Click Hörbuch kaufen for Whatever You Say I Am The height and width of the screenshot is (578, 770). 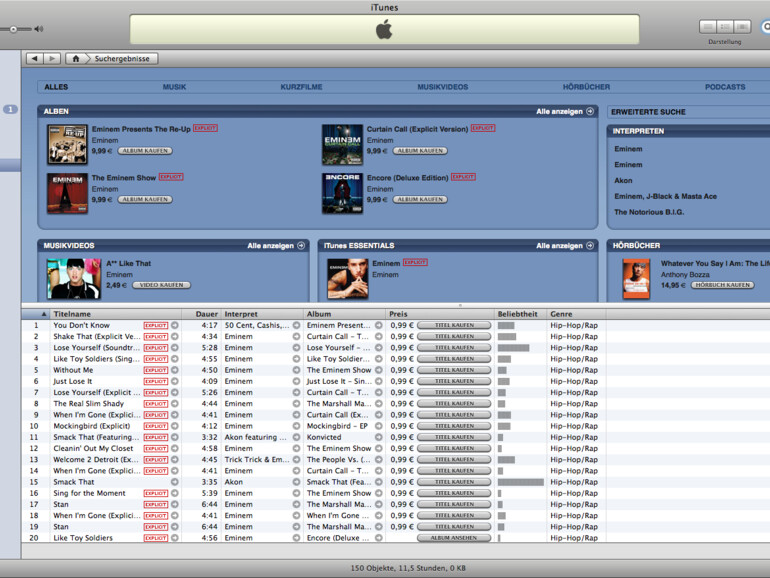pos(722,285)
